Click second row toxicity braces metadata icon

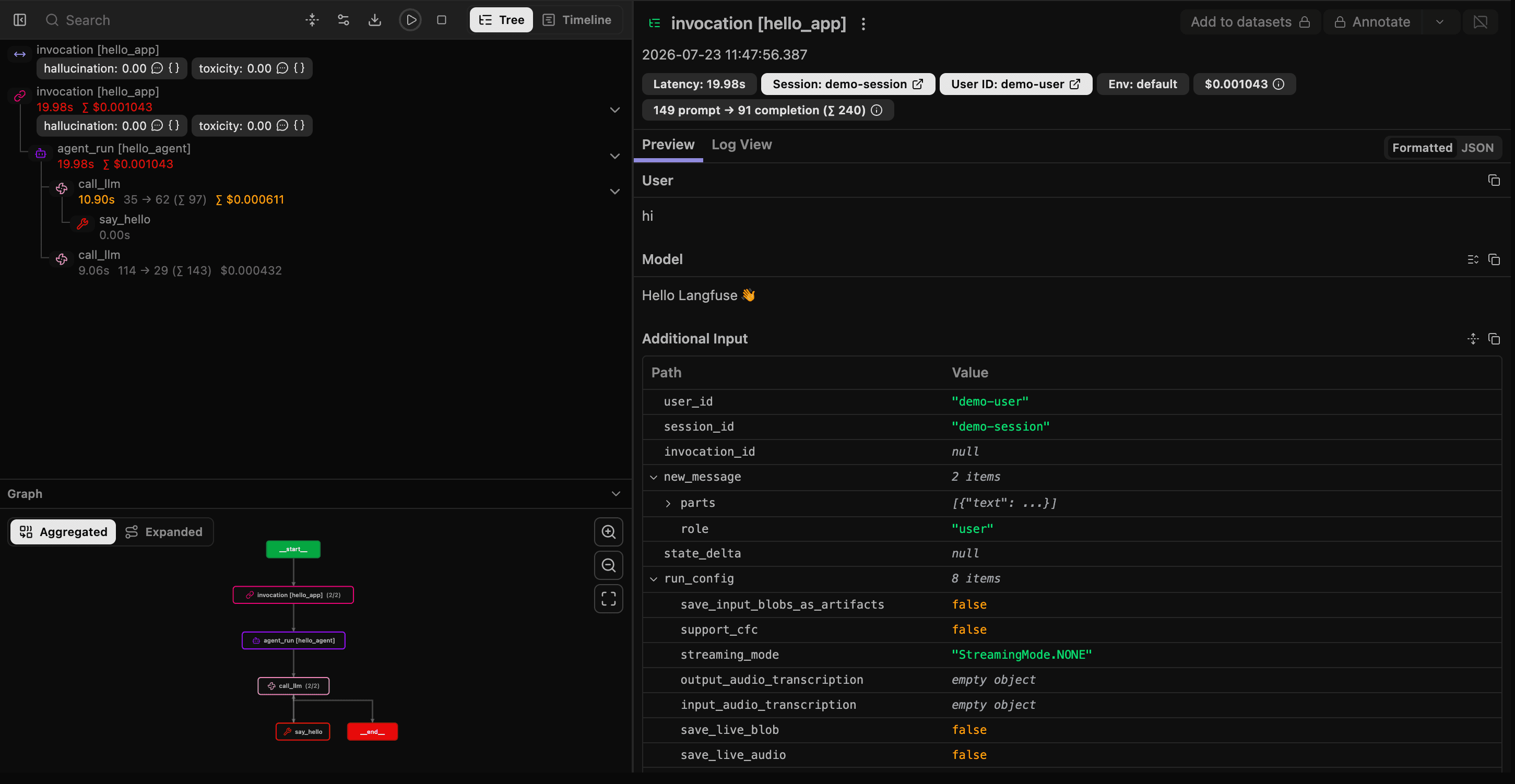point(299,125)
